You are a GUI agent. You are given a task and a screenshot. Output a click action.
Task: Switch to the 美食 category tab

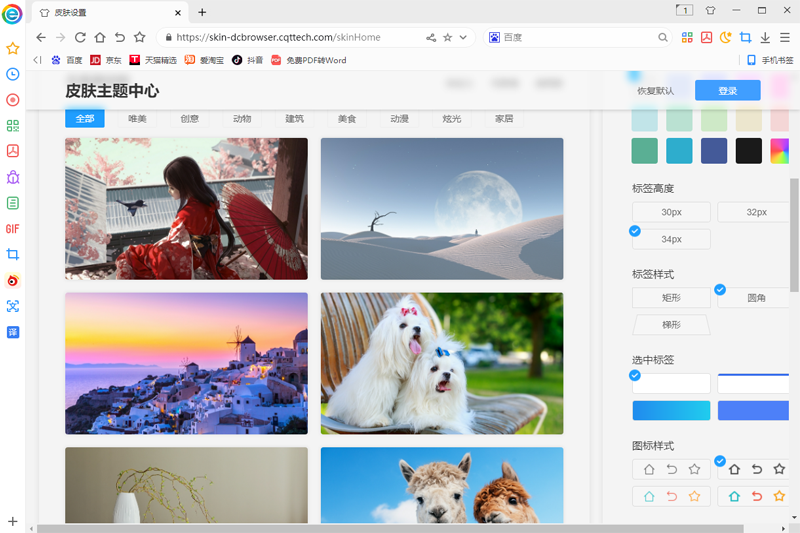tap(346, 119)
